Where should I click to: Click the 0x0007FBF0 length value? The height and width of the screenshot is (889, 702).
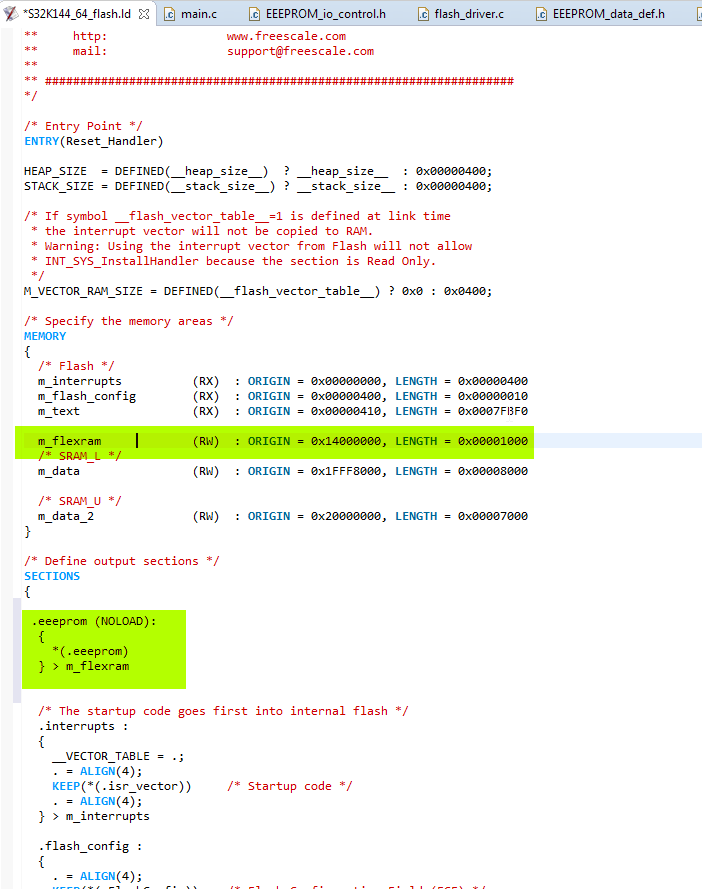pos(493,411)
